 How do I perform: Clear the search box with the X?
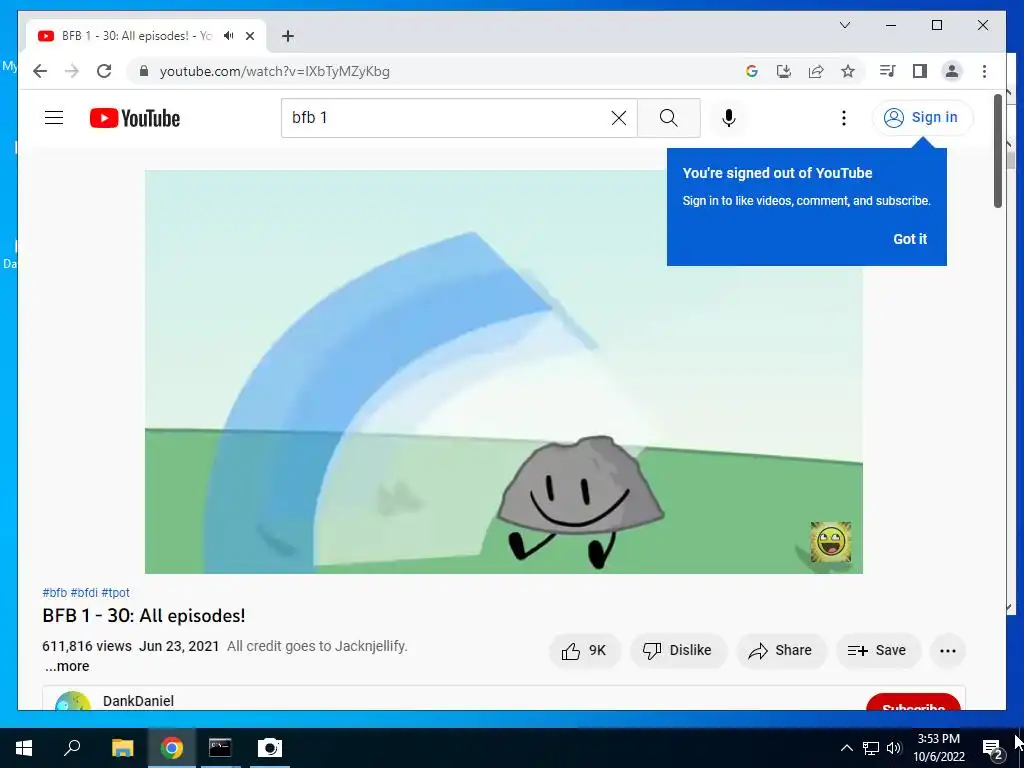[x=618, y=118]
